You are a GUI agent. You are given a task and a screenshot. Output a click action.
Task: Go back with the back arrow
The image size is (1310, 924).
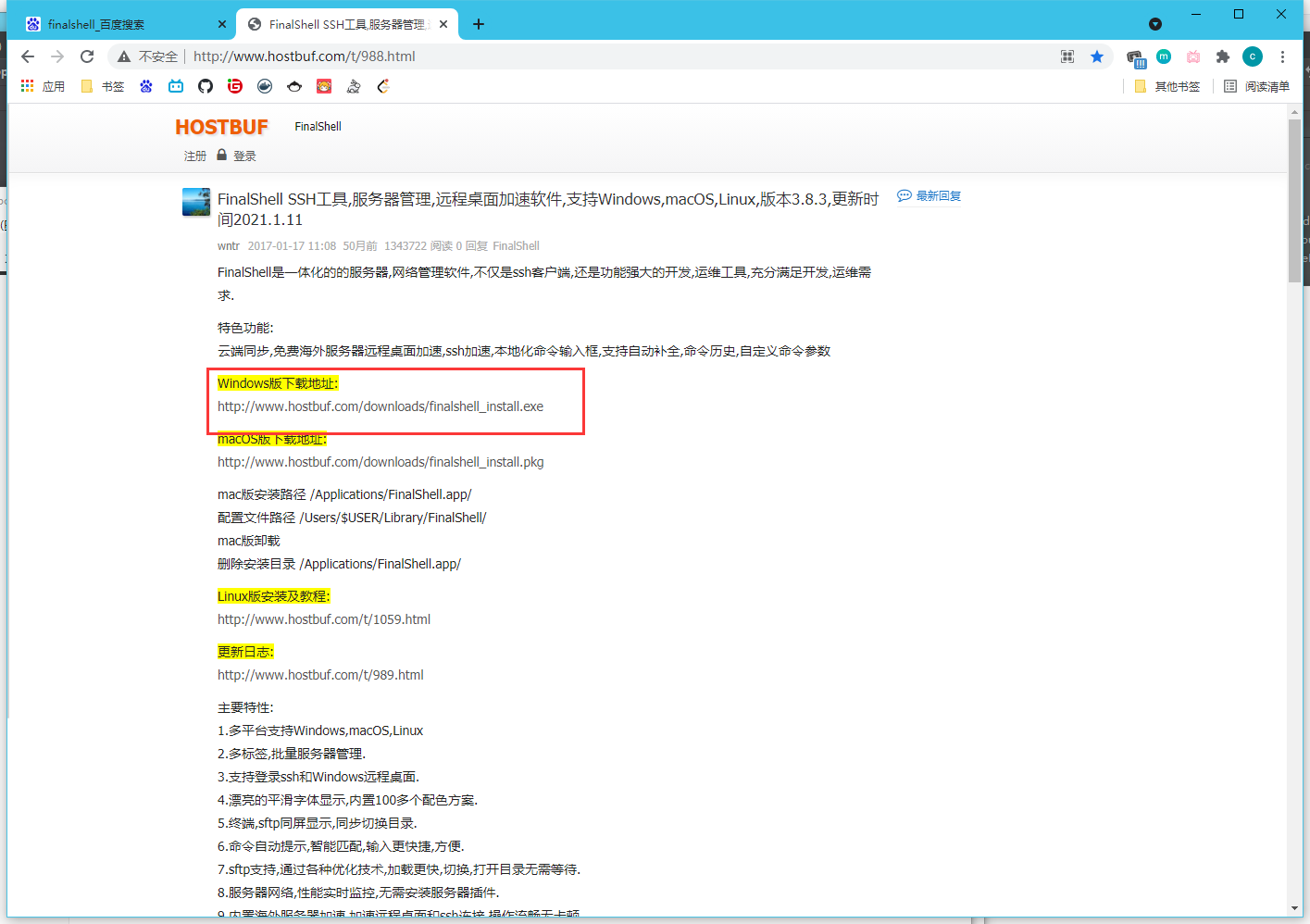pos(28,56)
